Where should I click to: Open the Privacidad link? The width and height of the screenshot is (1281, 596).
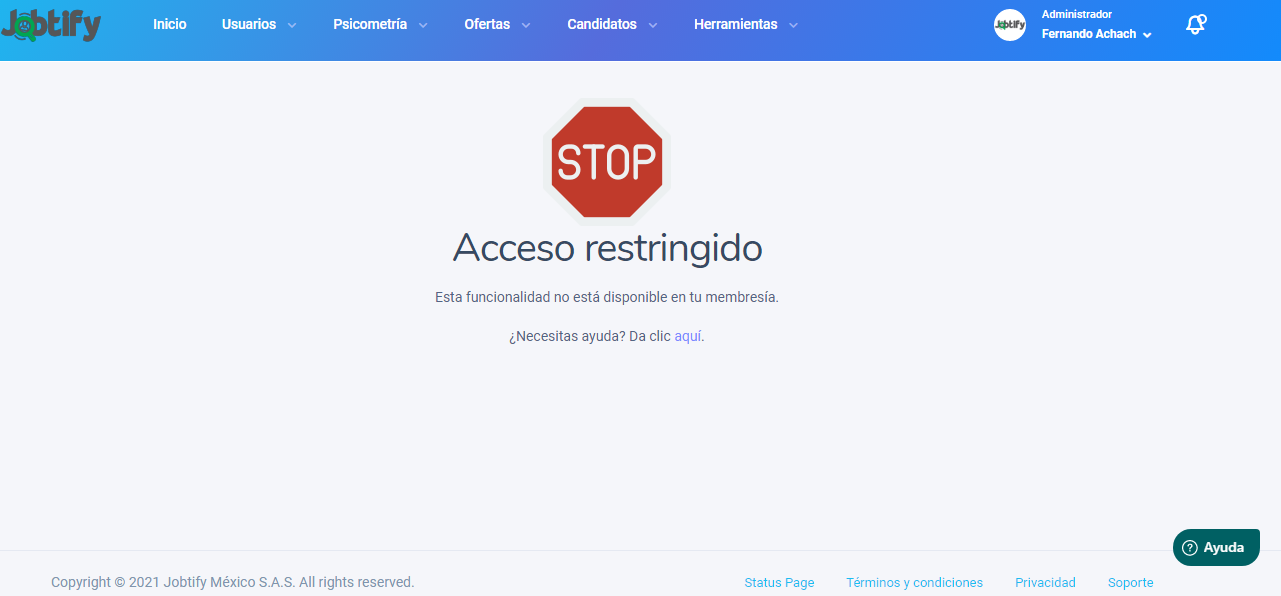click(x=1045, y=582)
